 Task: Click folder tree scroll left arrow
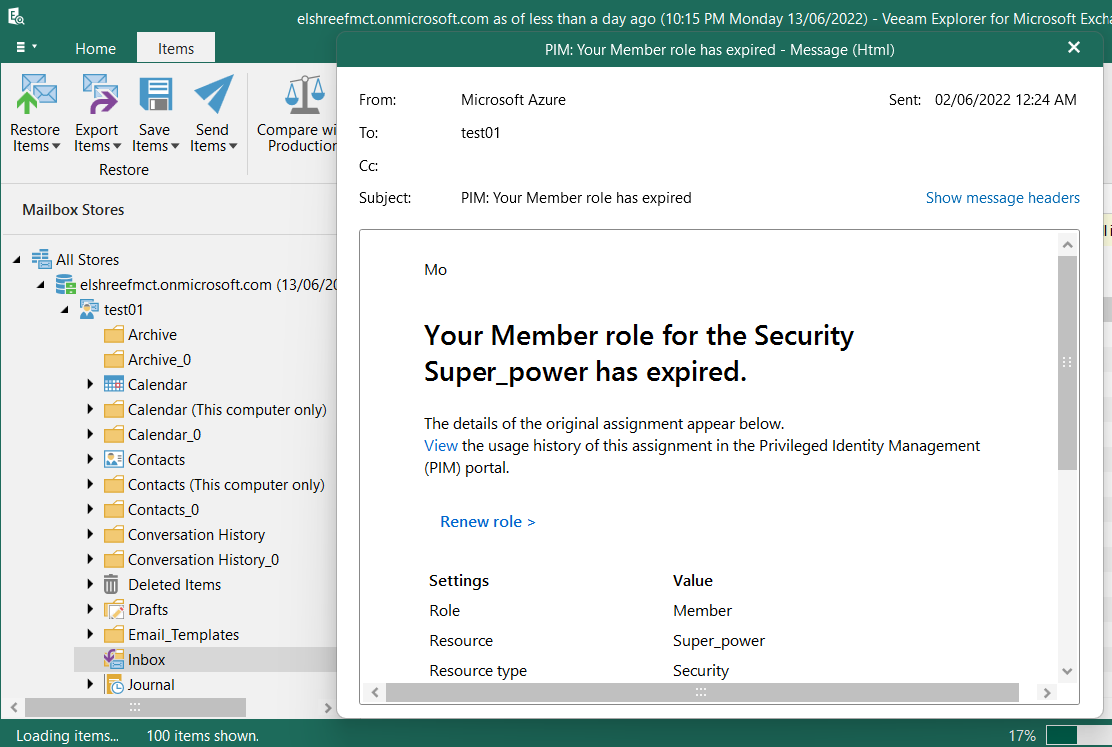14,707
